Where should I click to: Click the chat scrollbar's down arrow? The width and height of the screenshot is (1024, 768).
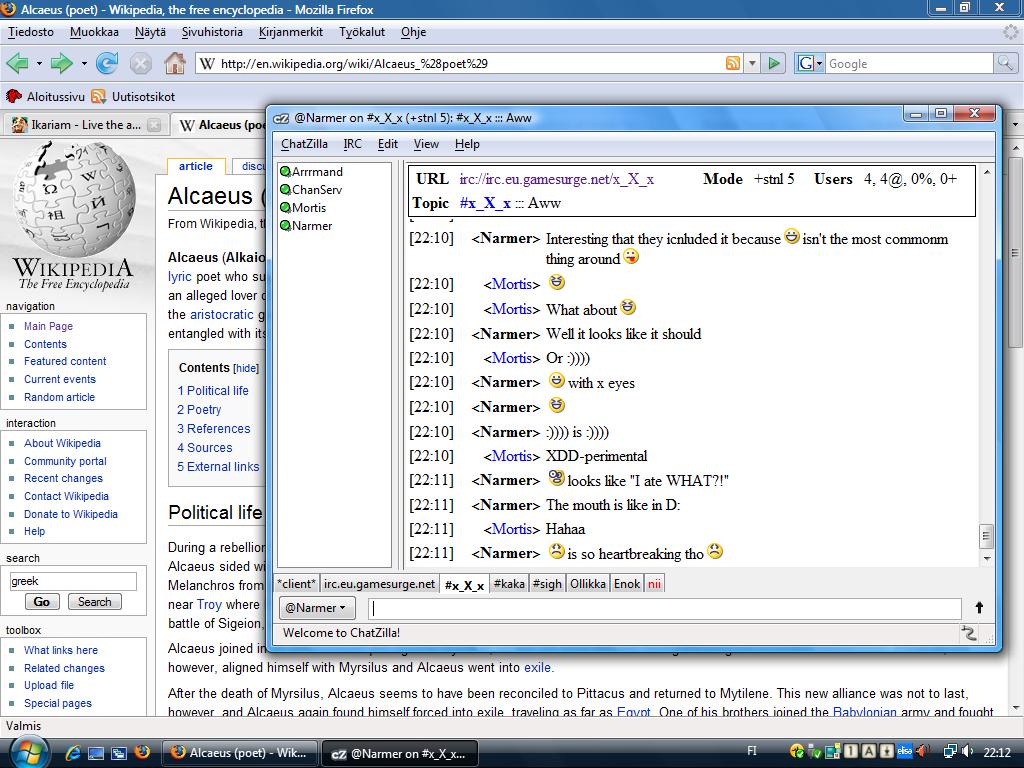[987, 559]
